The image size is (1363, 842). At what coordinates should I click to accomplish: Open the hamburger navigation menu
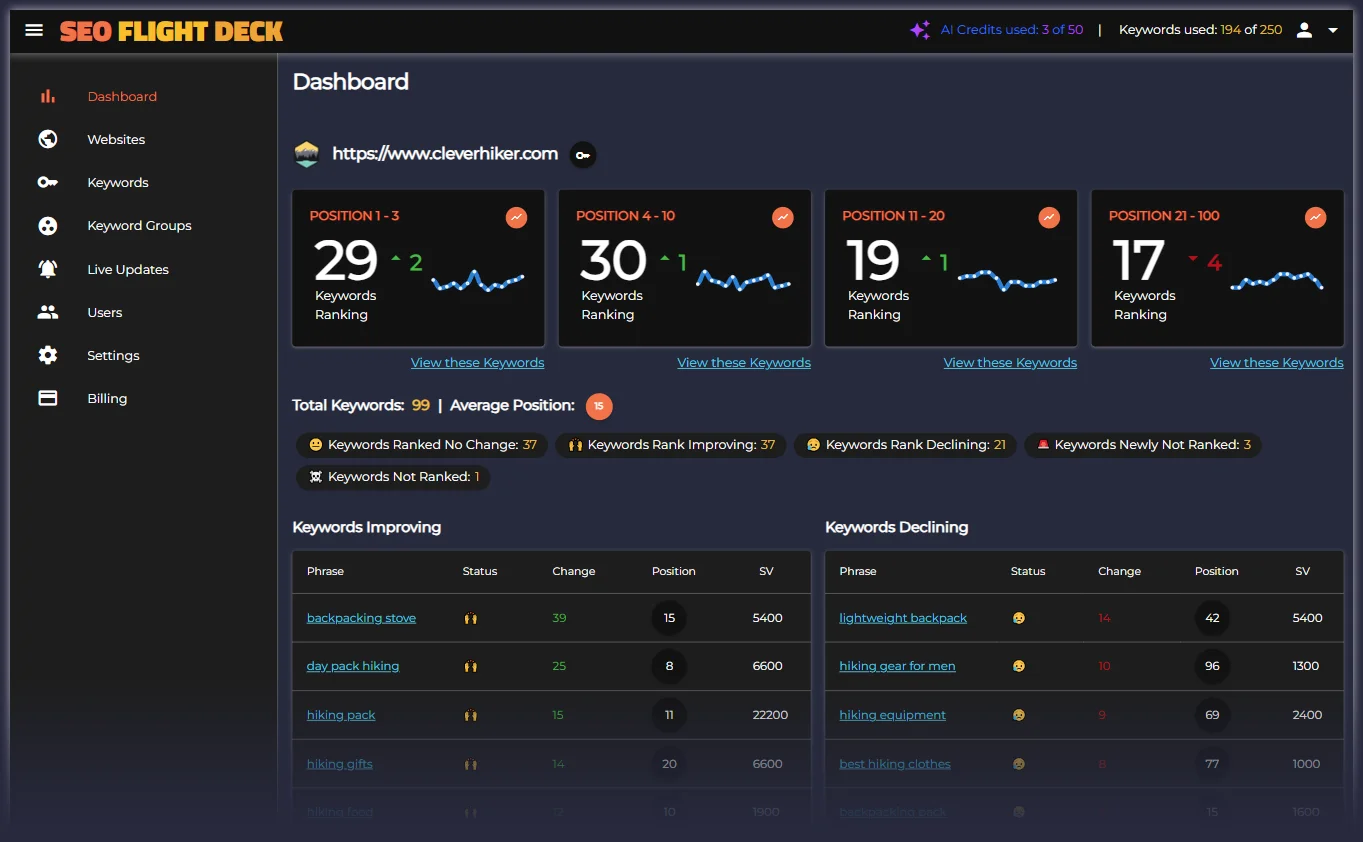[33, 29]
